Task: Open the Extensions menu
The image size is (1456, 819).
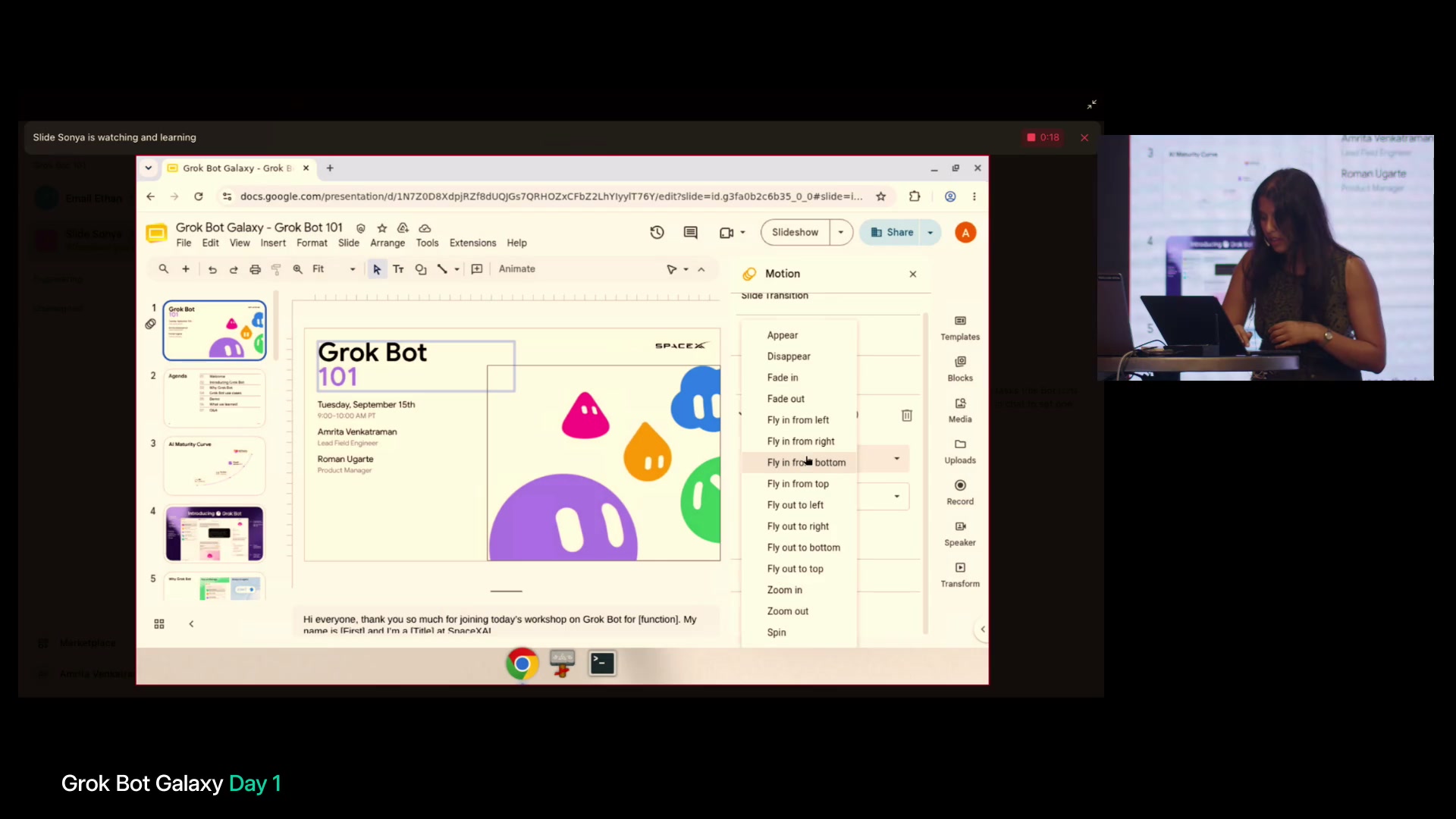Action: (472, 243)
